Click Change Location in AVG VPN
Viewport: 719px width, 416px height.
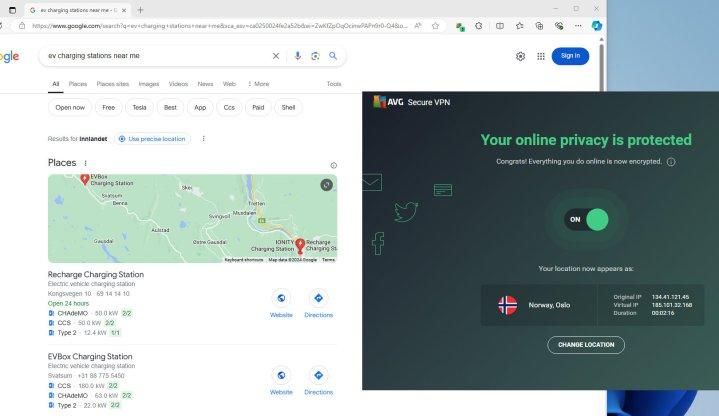coord(586,345)
